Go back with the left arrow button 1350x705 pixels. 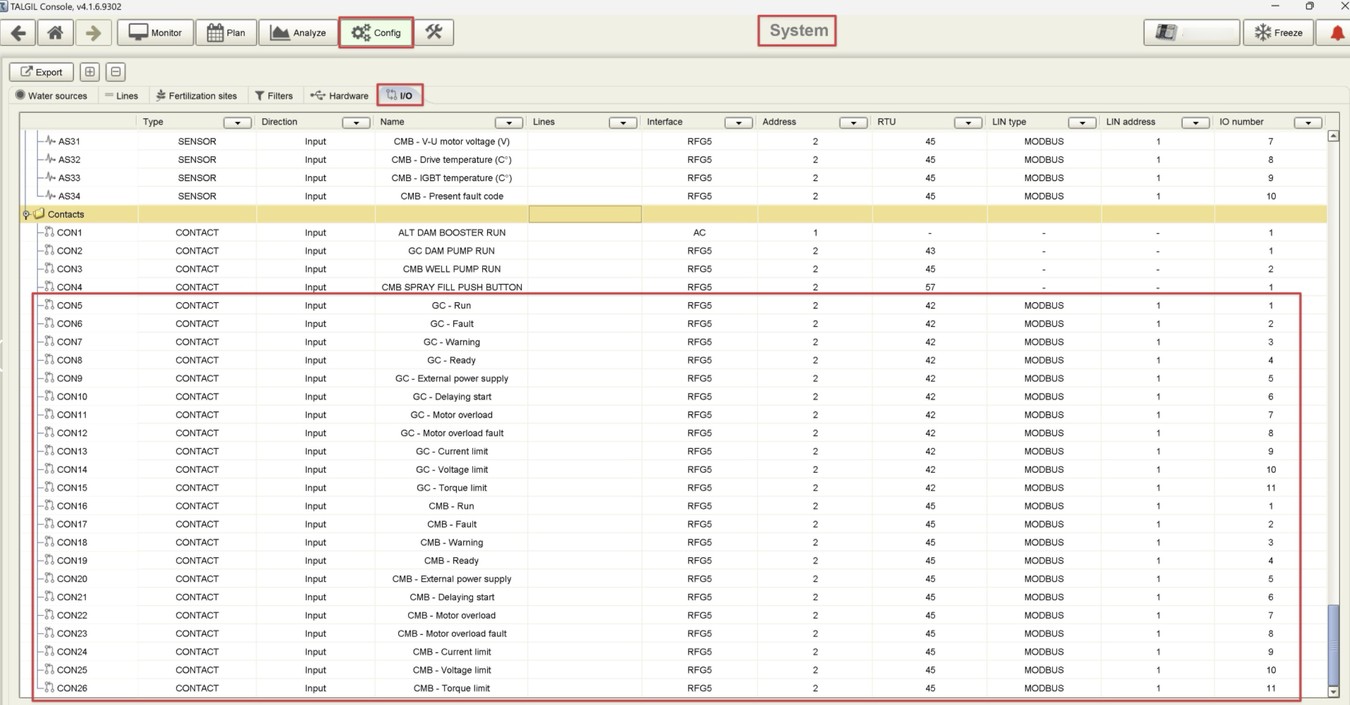(18, 32)
